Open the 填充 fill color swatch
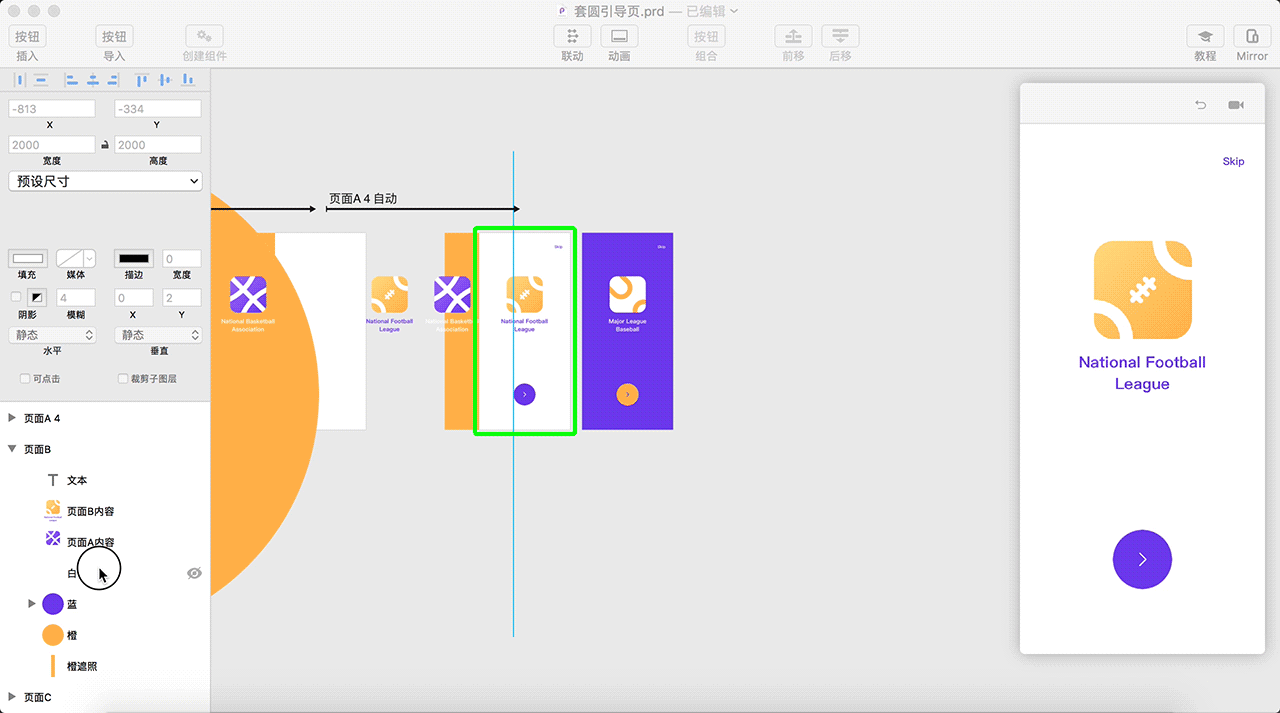This screenshot has width=1280, height=713. [x=28, y=259]
